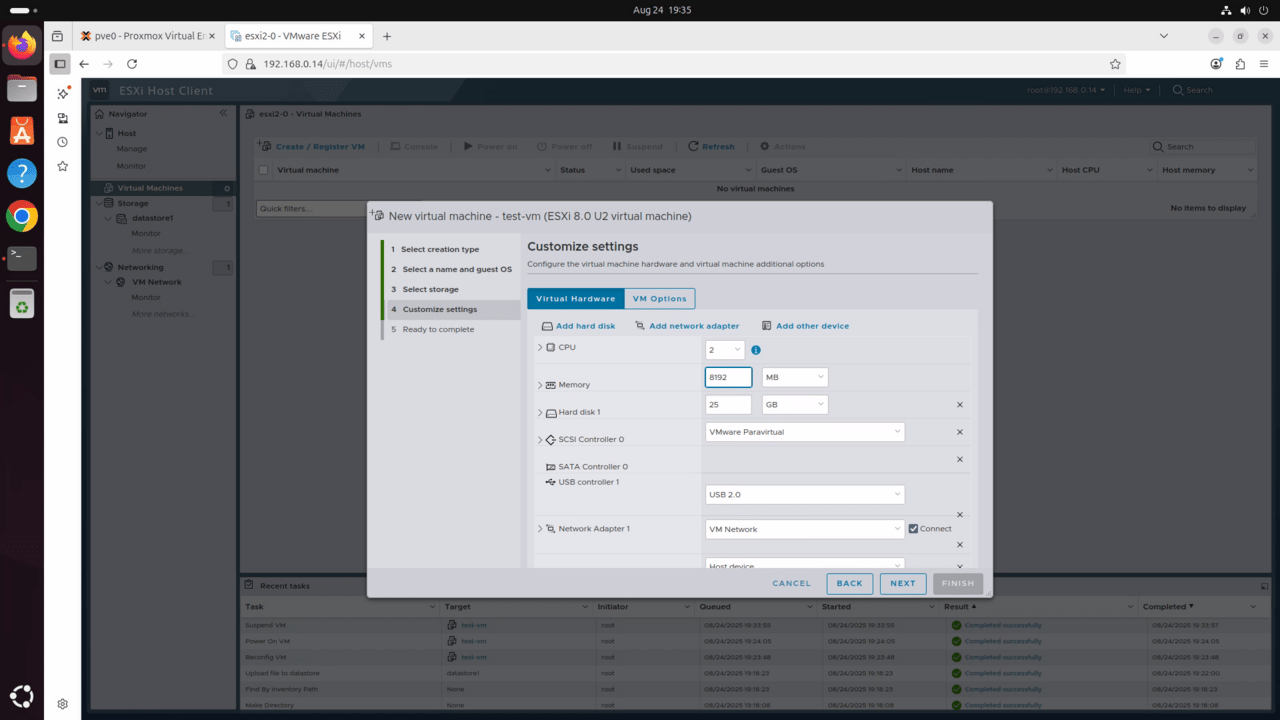Open Firefox from the Ubuntu dock
Viewport: 1280px width, 720px height.
click(22, 45)
